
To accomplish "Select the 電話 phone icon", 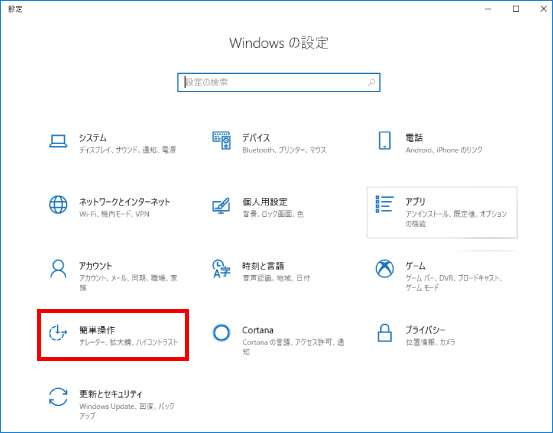I will pos(384,140).
